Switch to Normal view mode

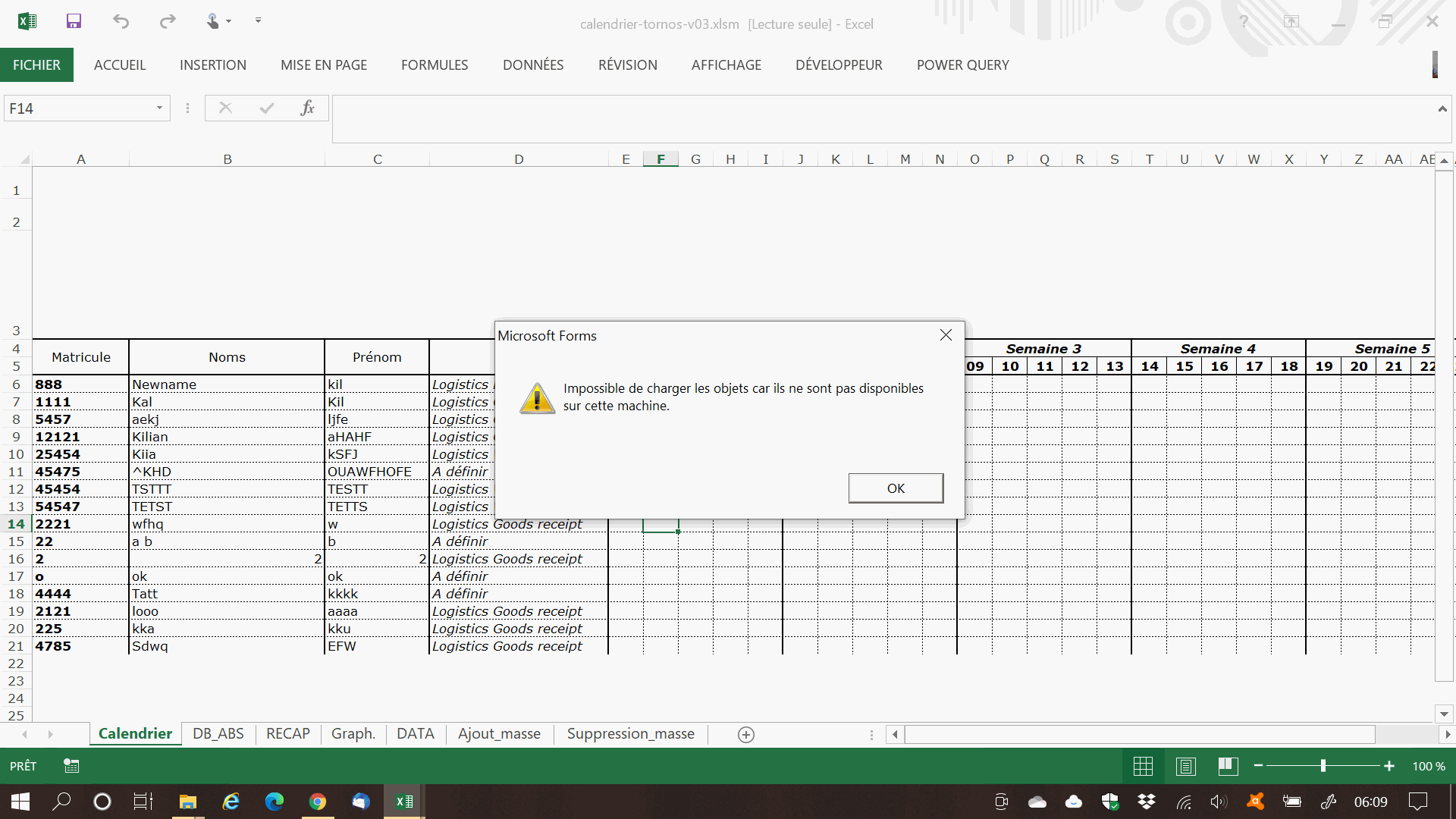(1143, 766)
